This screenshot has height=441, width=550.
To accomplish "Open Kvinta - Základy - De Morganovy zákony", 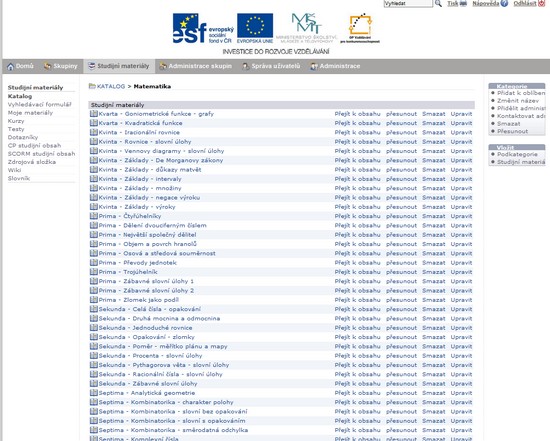I will pyautogui.click(x=161, y=160).
